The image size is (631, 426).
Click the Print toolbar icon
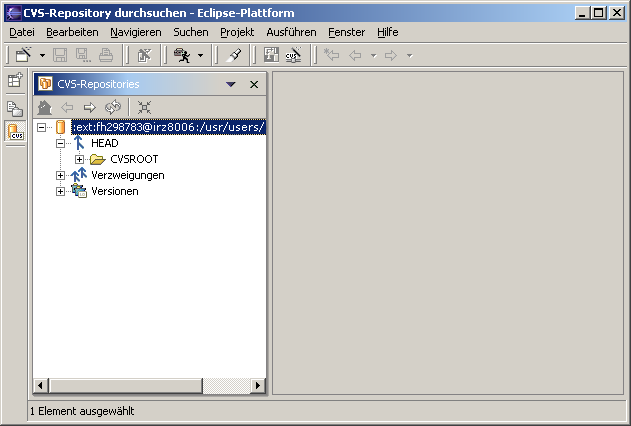click(x=106, y=55)
